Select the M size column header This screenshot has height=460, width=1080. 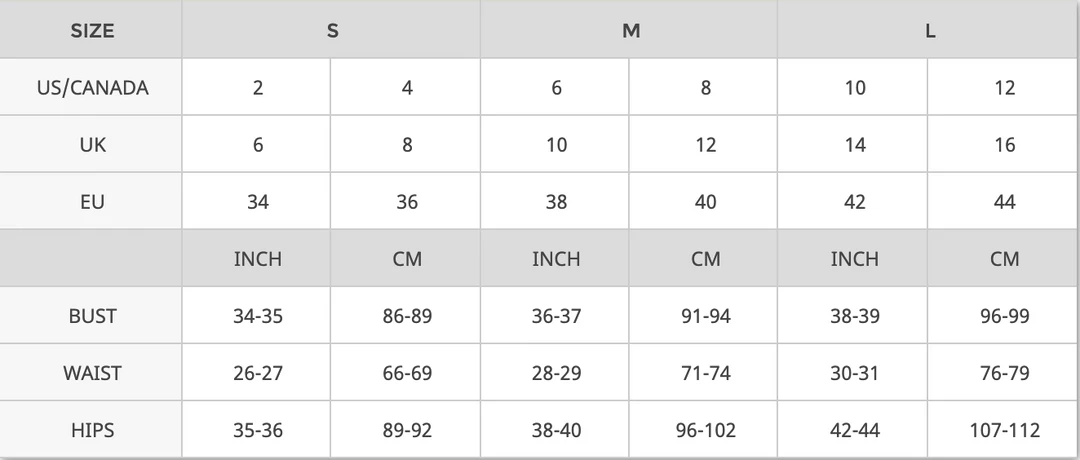pyautogui.click(x=630, y=31)
